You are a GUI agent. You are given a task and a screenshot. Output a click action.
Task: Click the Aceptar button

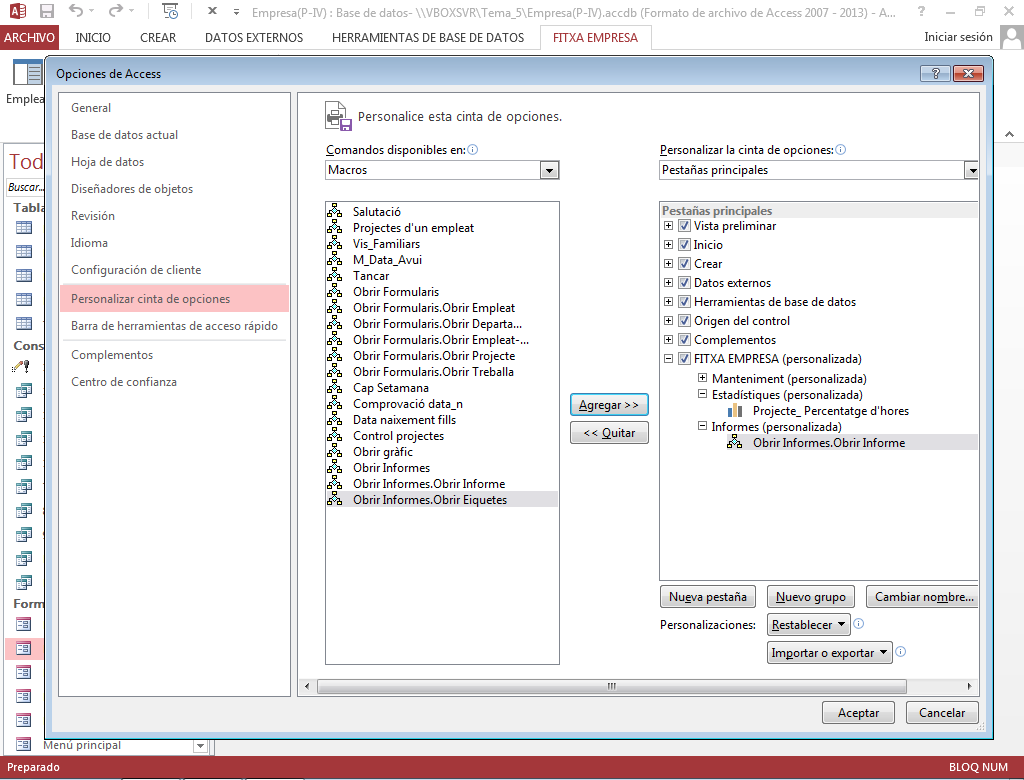click(858, 713)
